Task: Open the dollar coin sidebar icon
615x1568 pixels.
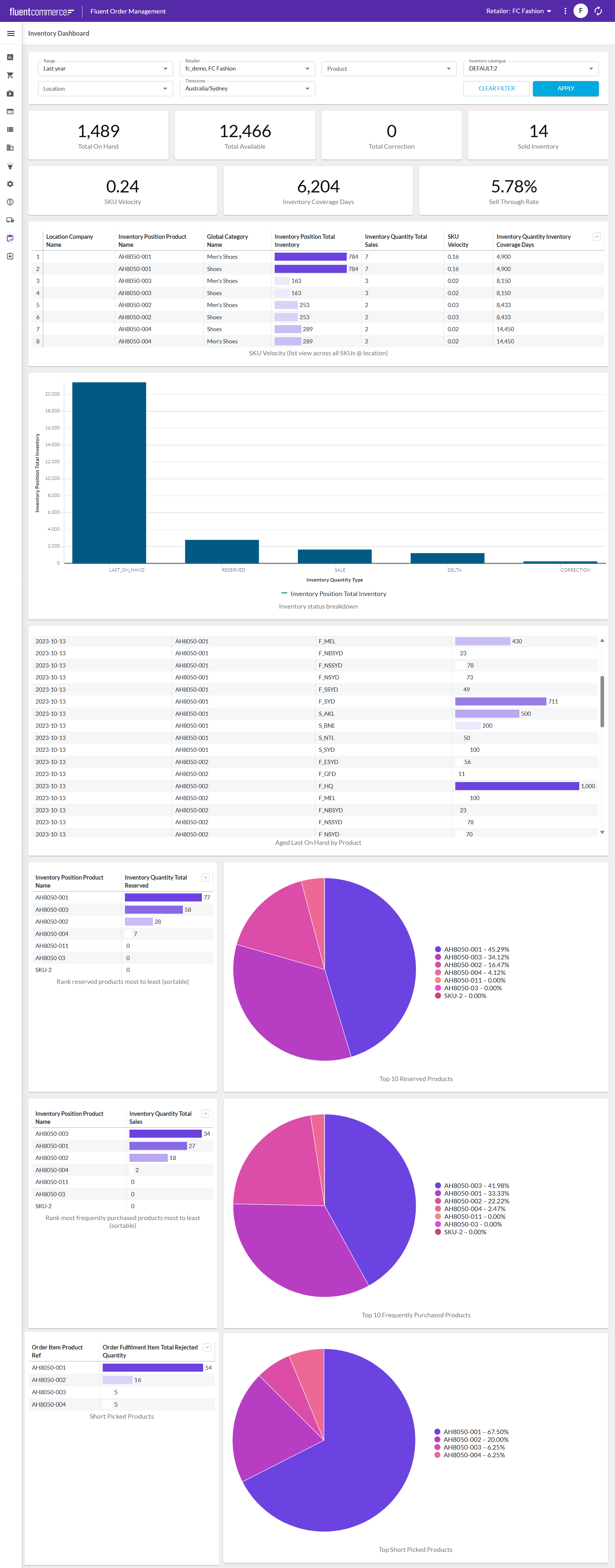Action: (10, 202)
